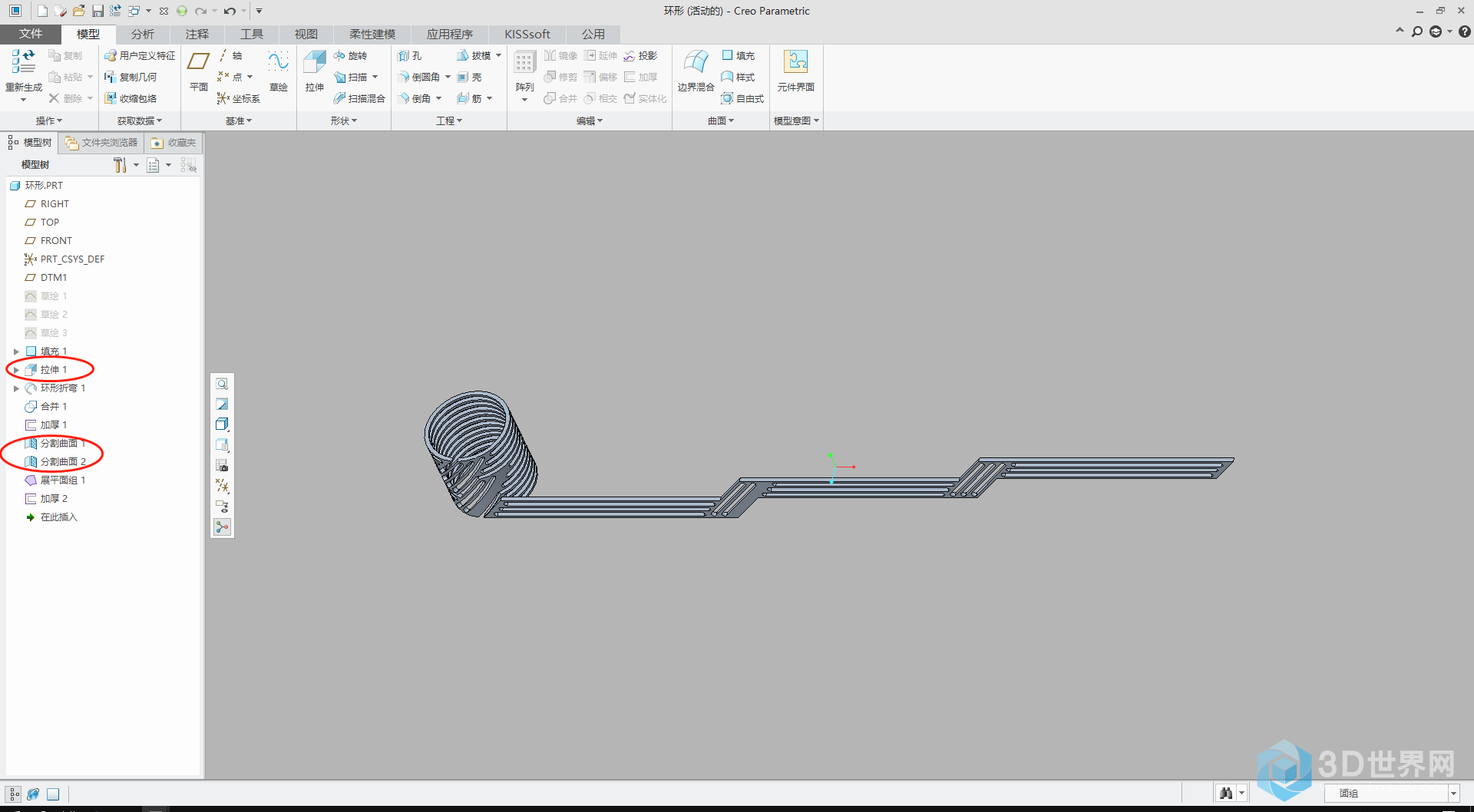This screenshot has height=812, width=1474.
Task: Click the Refit zoom icon in view toolbar
Action: [x=222, y=384]
